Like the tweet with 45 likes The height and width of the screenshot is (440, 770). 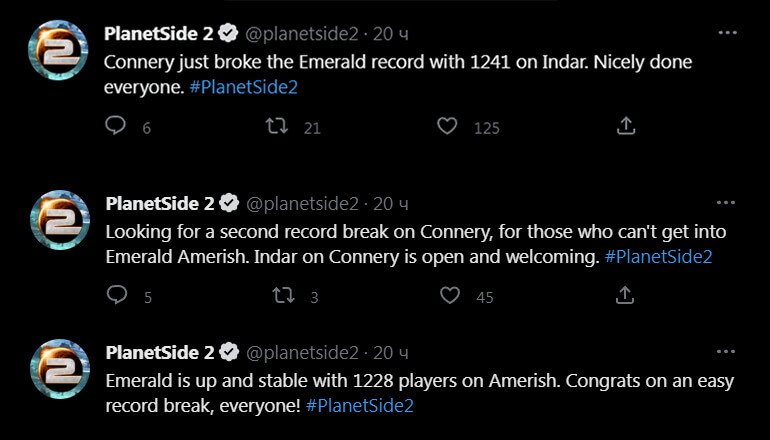coord(450,296)
